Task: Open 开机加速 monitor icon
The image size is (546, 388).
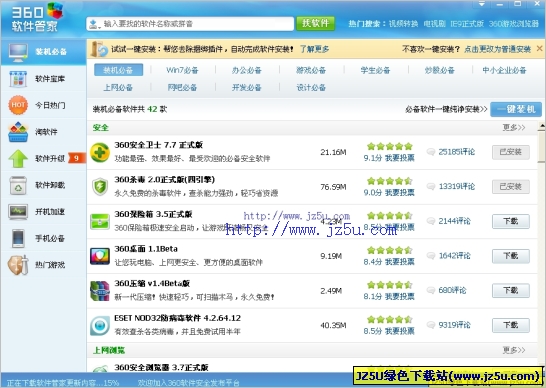Action: pos(18,212)
